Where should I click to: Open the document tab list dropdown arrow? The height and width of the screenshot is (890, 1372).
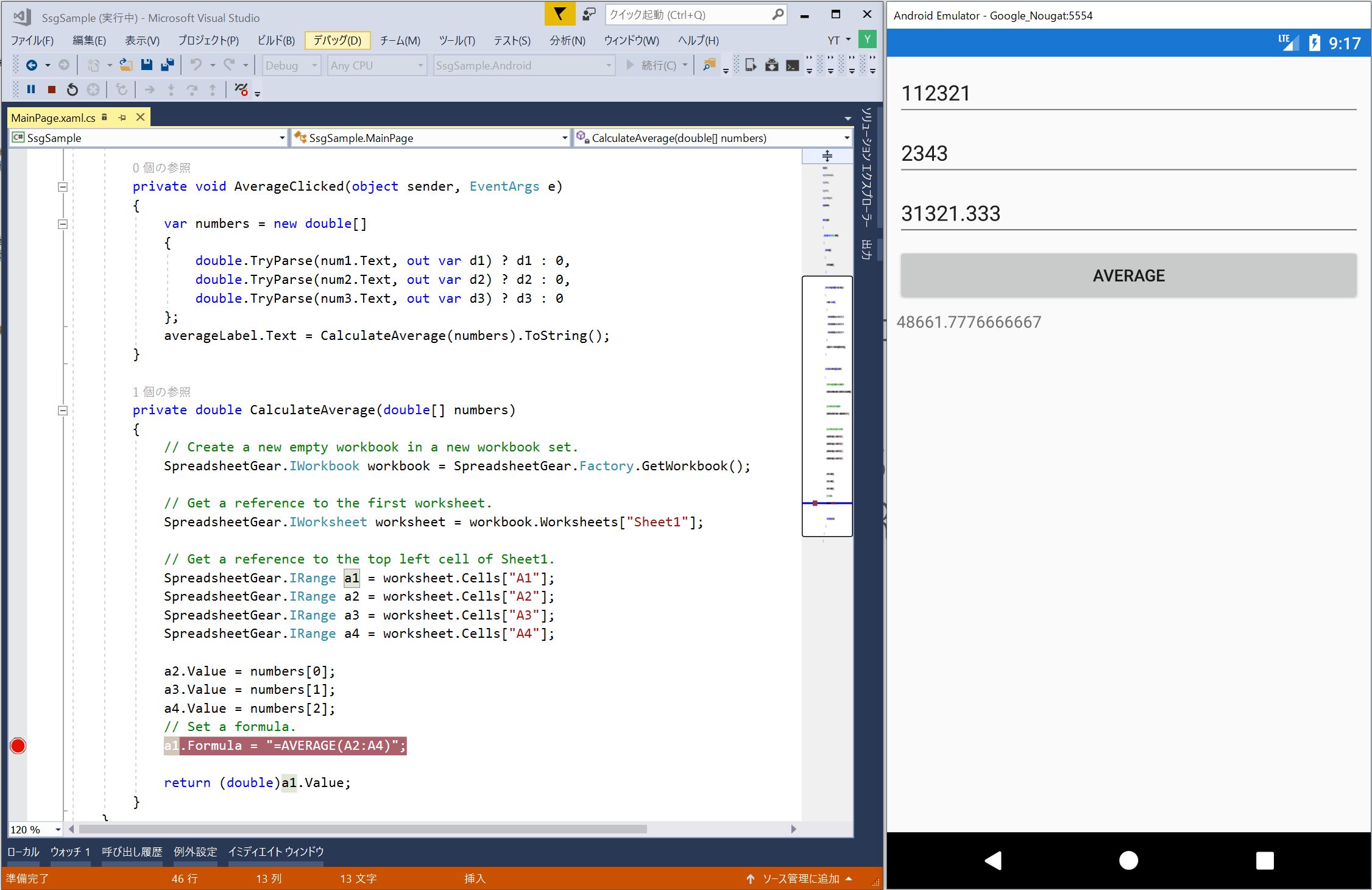pyautogui.click(x=847, y=118)
